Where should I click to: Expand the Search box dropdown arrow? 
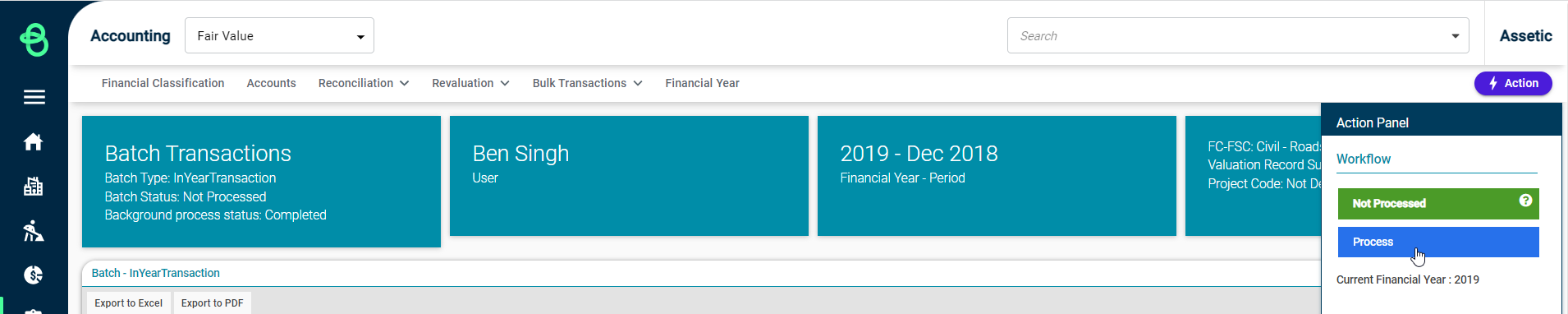point(1455,36)
